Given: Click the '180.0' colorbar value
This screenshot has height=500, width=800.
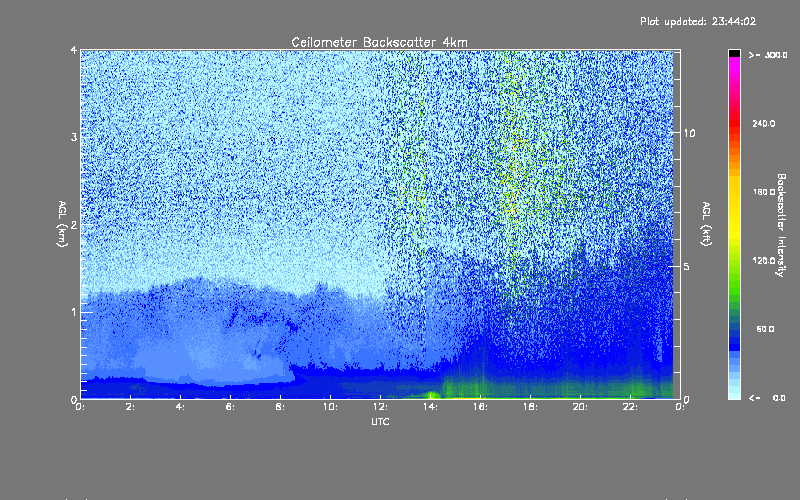Looking at the screenshot, I should (x=764, y=192).
